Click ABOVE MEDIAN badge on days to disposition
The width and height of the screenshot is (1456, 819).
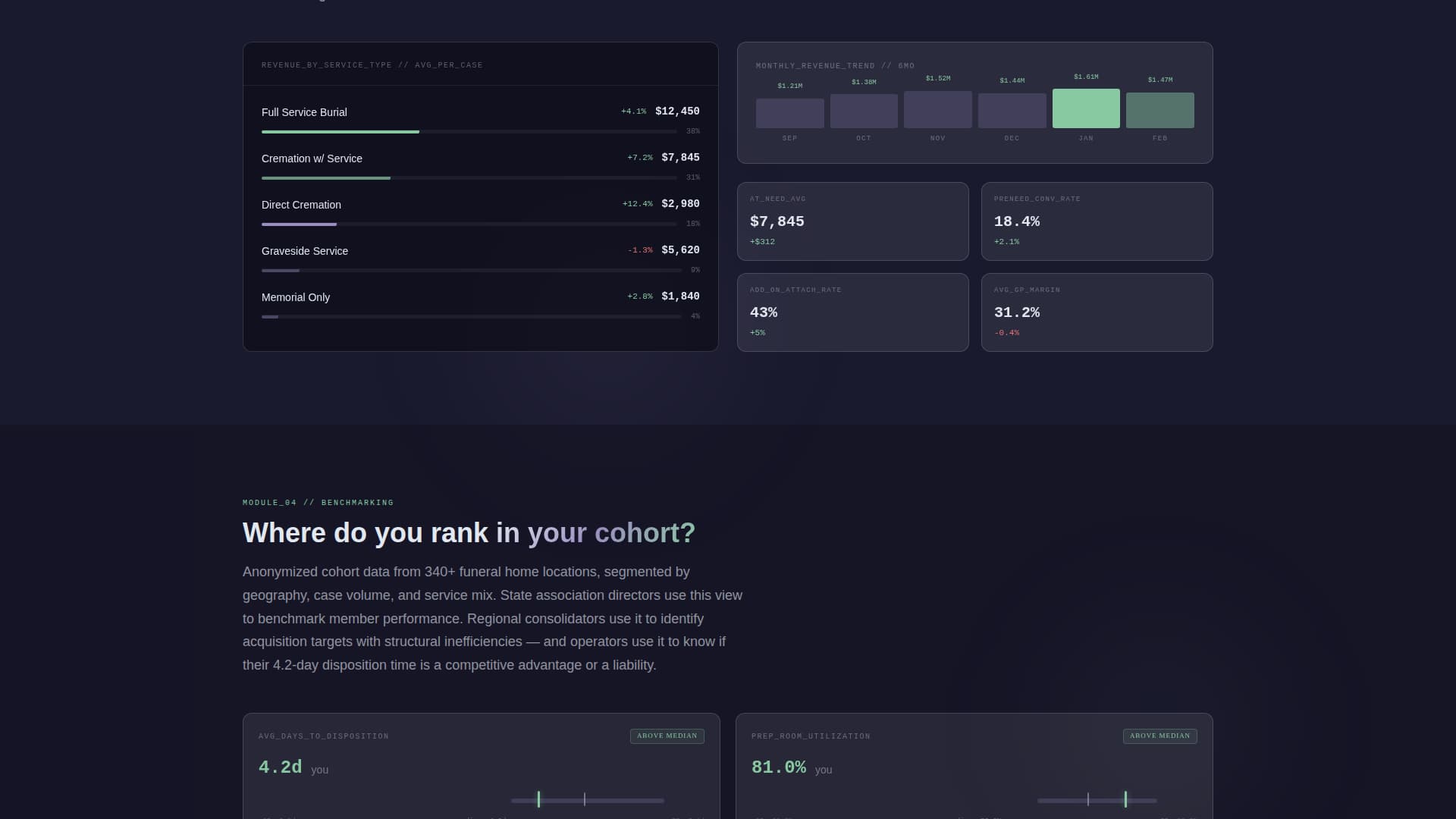667,736
